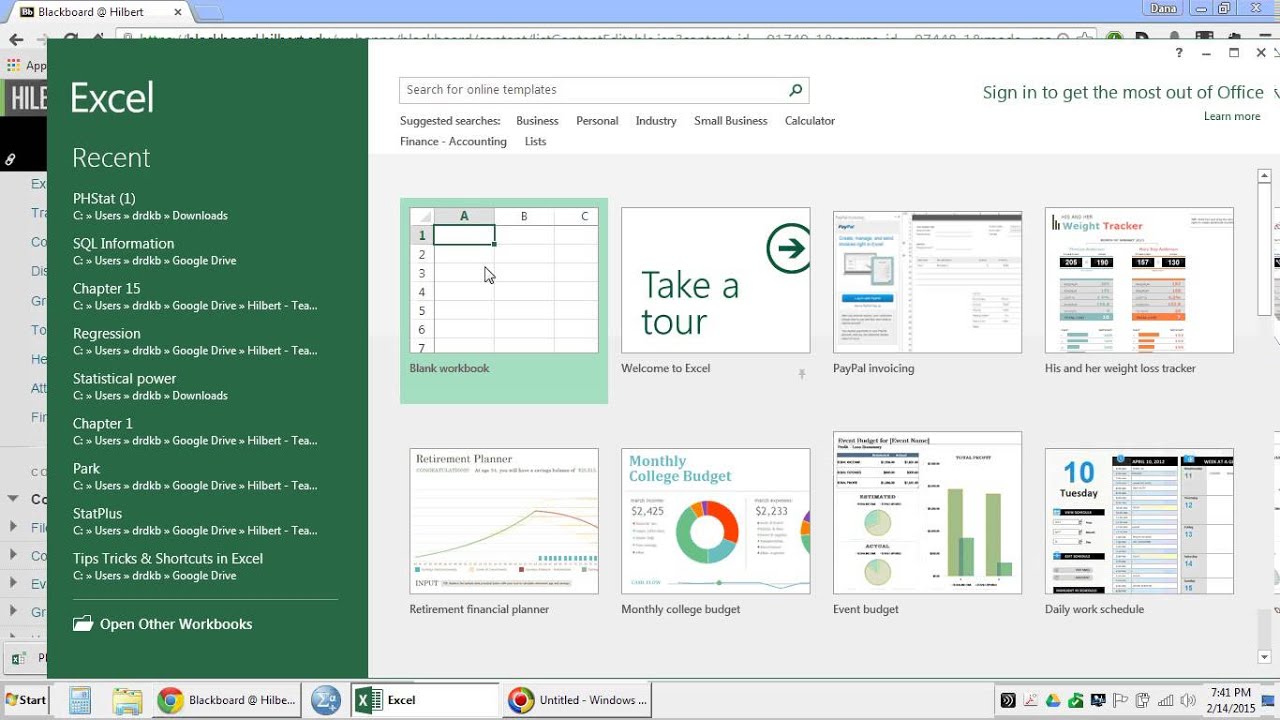Click Sign in to get the most out of Office
Viewport: 1280px width, 720px height.
[x=1123, y=92]
